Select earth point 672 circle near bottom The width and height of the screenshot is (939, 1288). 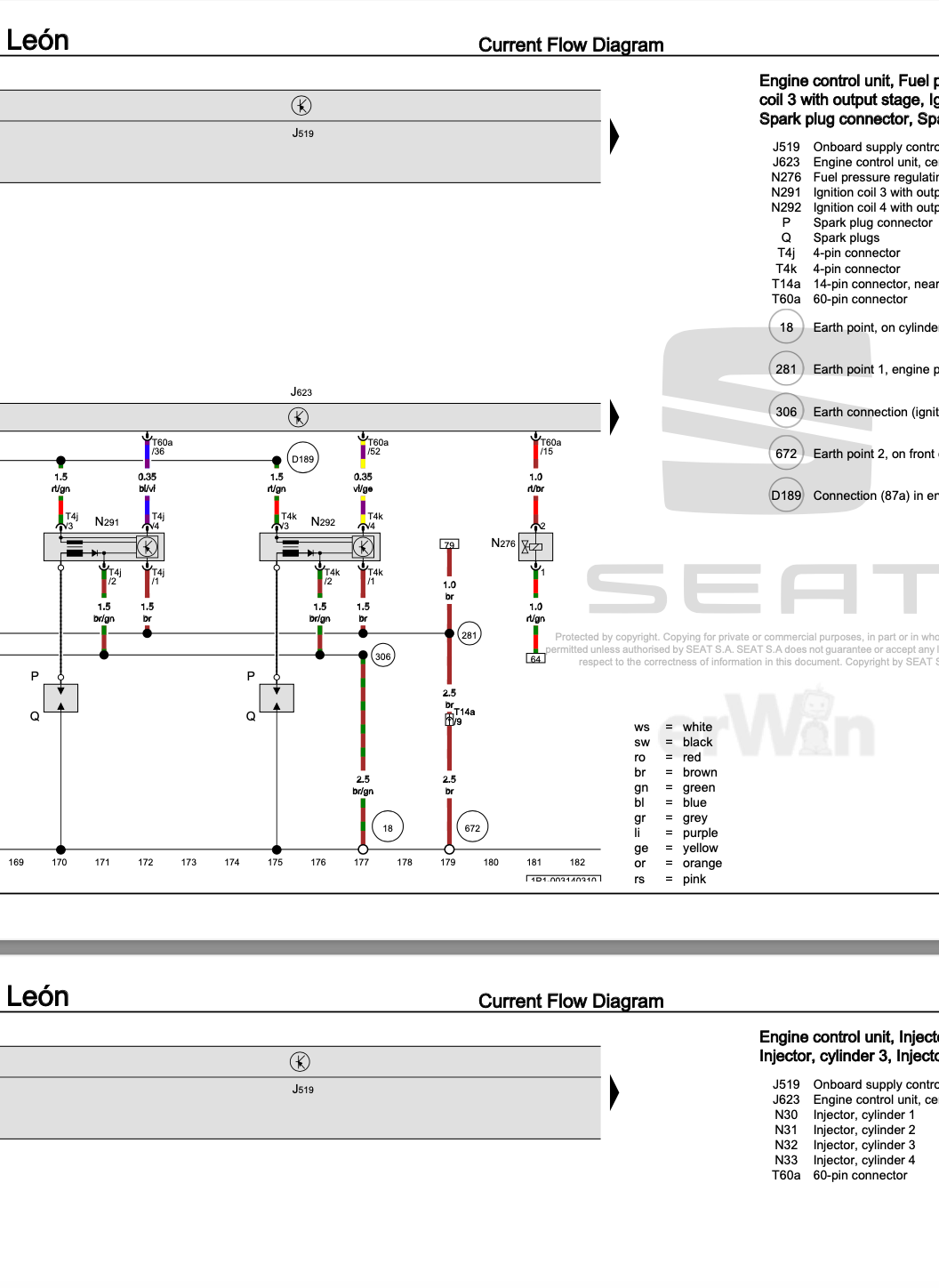472,828
